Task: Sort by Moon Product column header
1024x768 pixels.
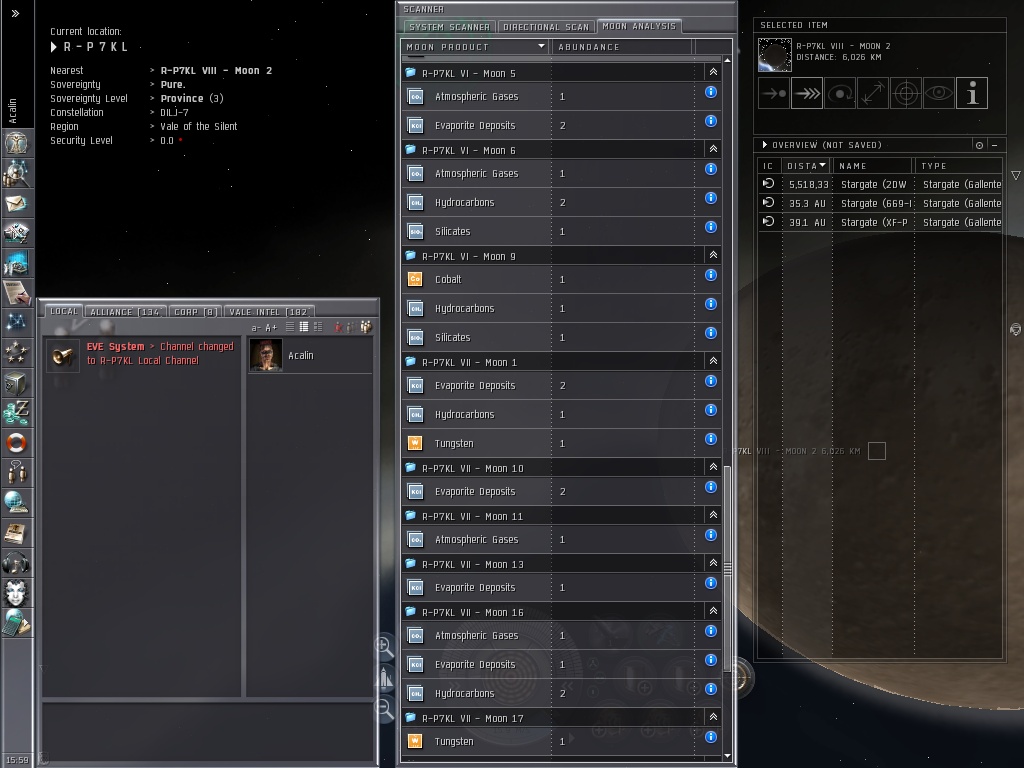Action: tap(475, 47)
